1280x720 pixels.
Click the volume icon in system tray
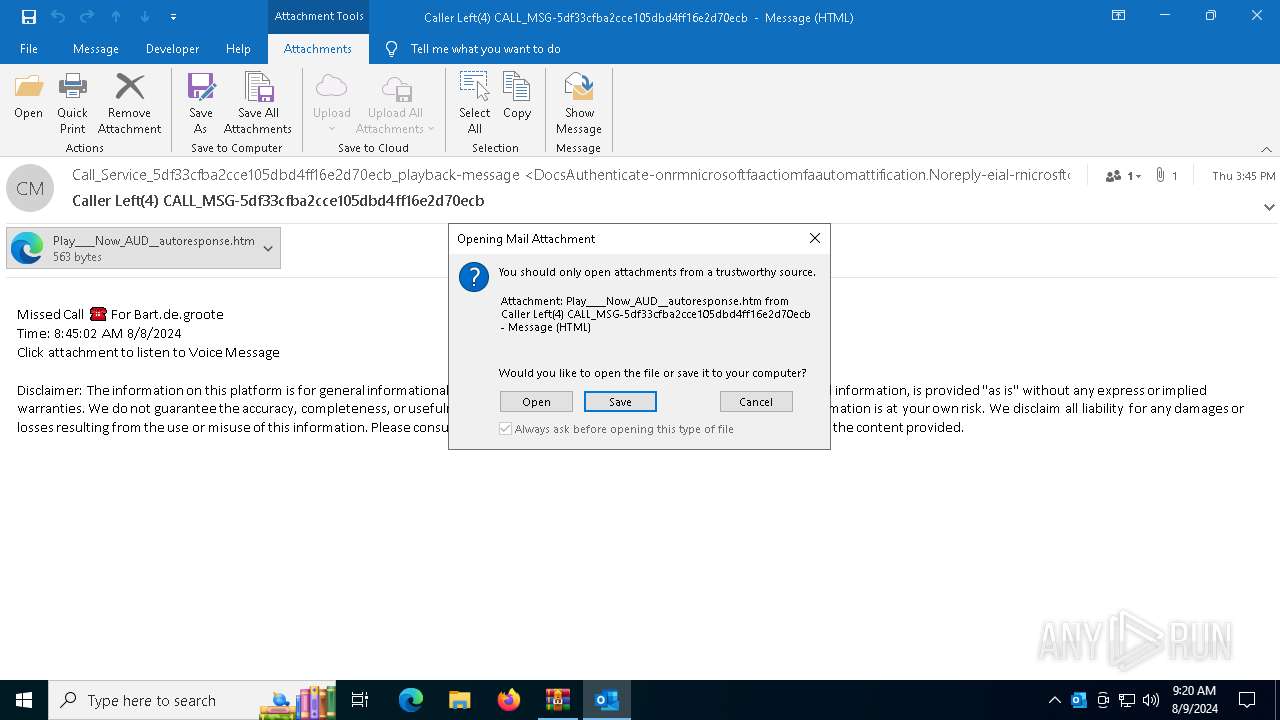coord(1151,700)
